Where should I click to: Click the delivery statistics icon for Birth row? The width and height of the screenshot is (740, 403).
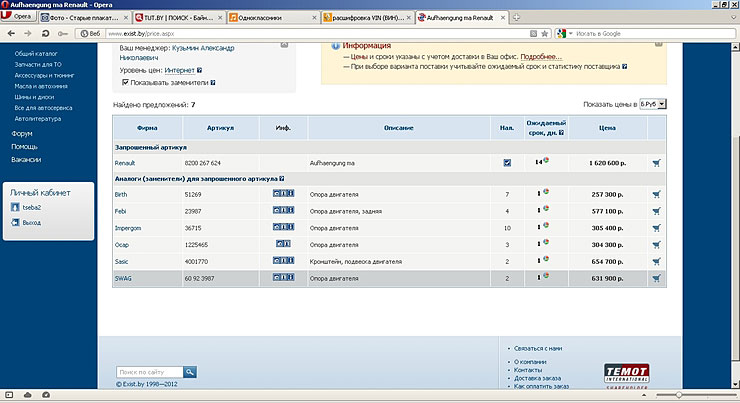click(x=546, y=192)
